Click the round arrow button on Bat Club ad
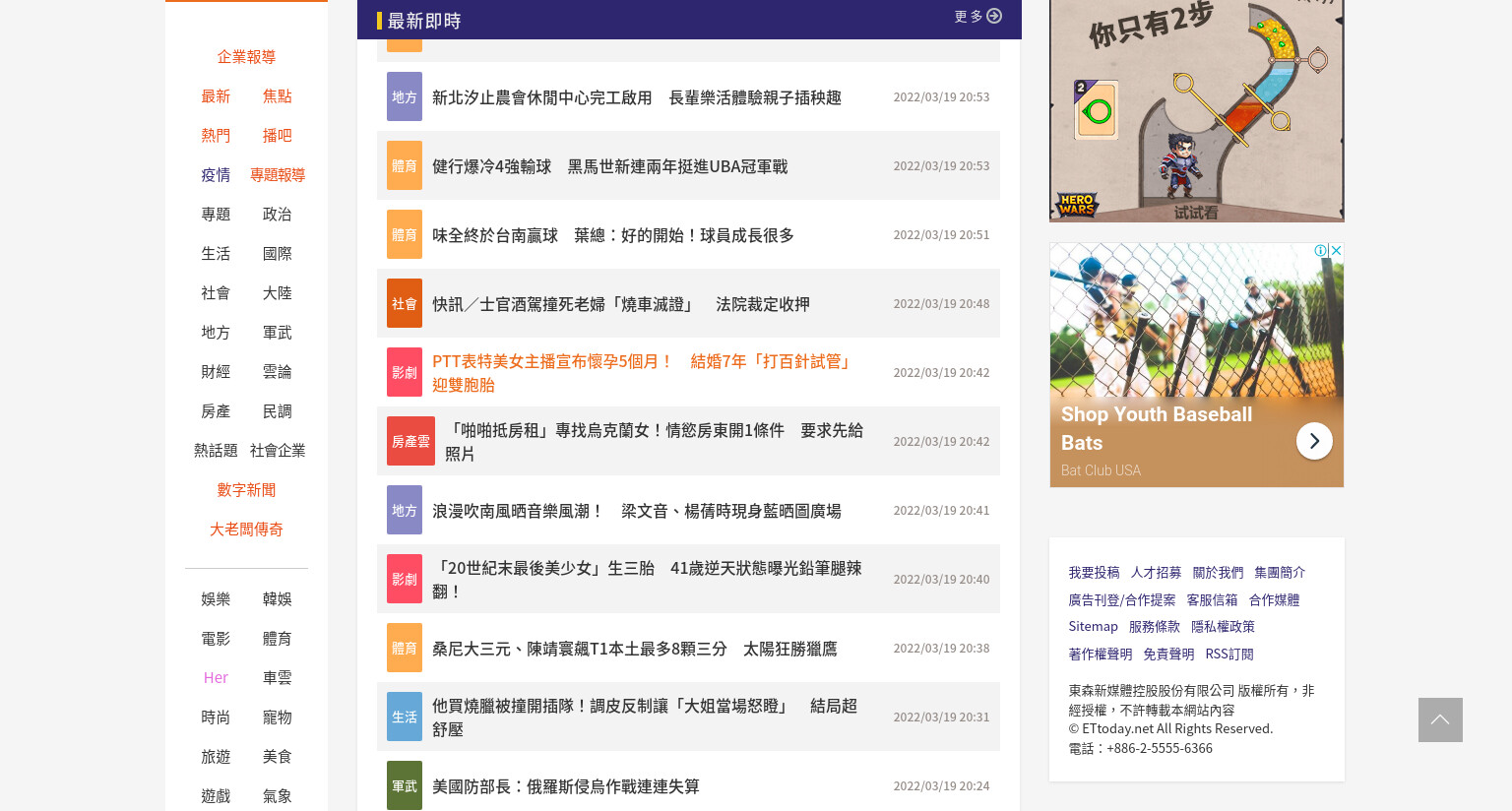Screen dimensions: 1512x811 1314,441
